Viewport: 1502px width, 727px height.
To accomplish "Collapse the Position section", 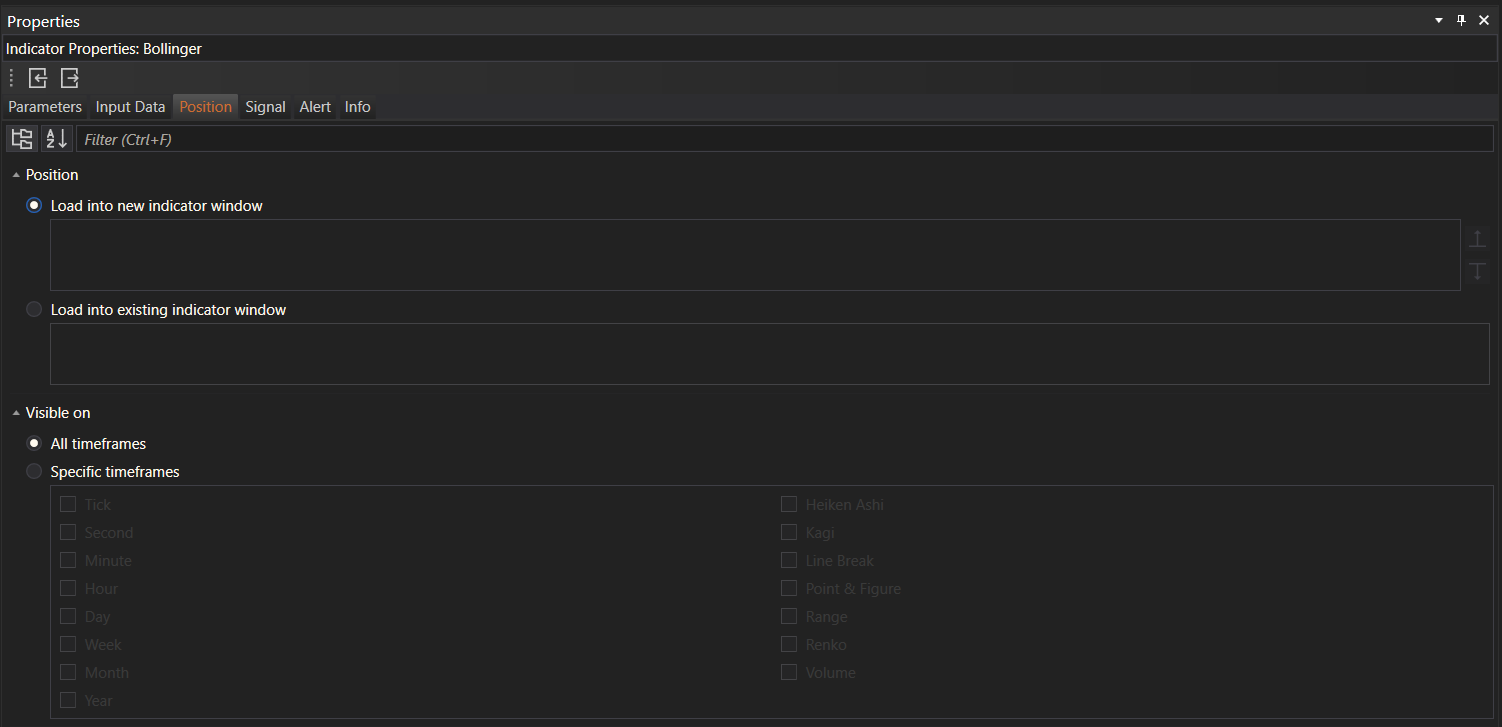I will tap(16, 175).
